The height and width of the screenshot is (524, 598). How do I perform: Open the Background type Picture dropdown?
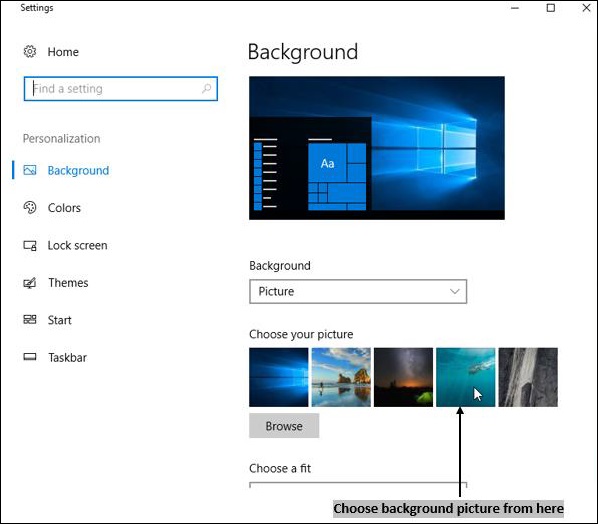[358, 291]
